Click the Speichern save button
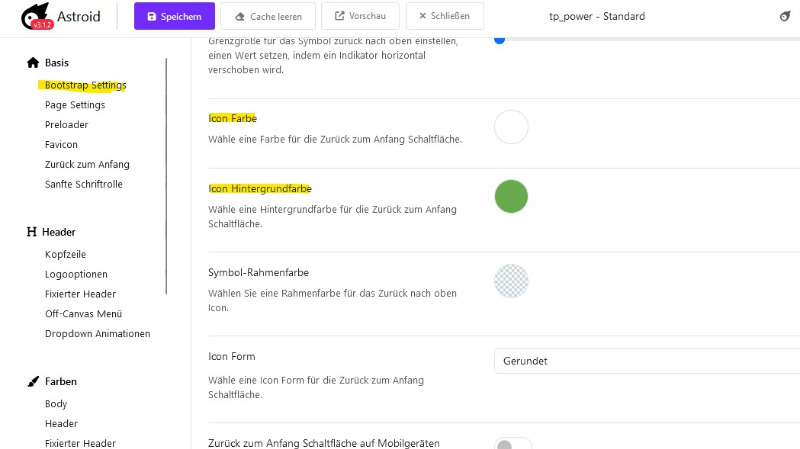Image resolution: width=800 pixels, height=449 pixels. [174, 16]
